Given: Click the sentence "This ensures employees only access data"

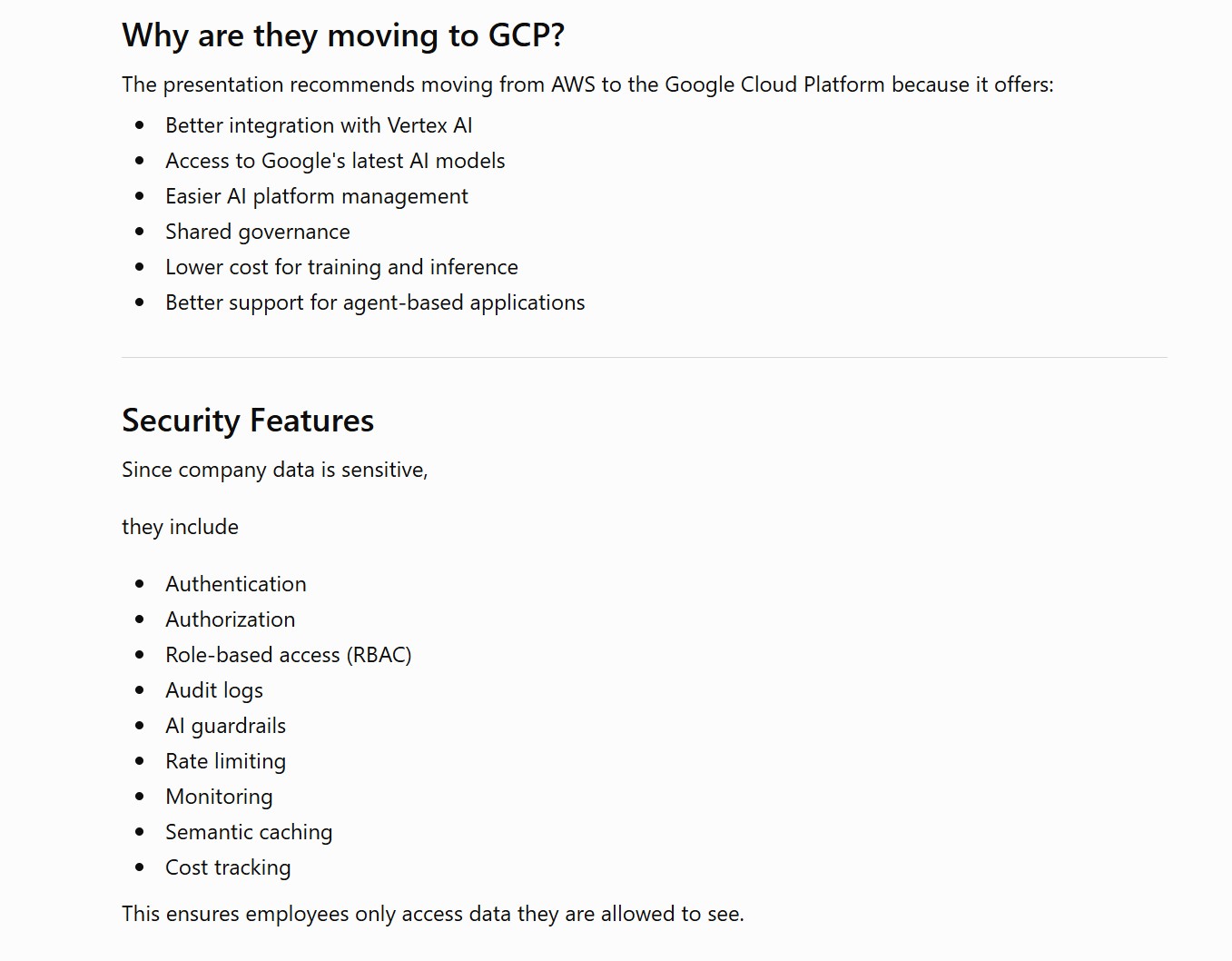Looking at the screenshot, I should [x=433, y=914].
